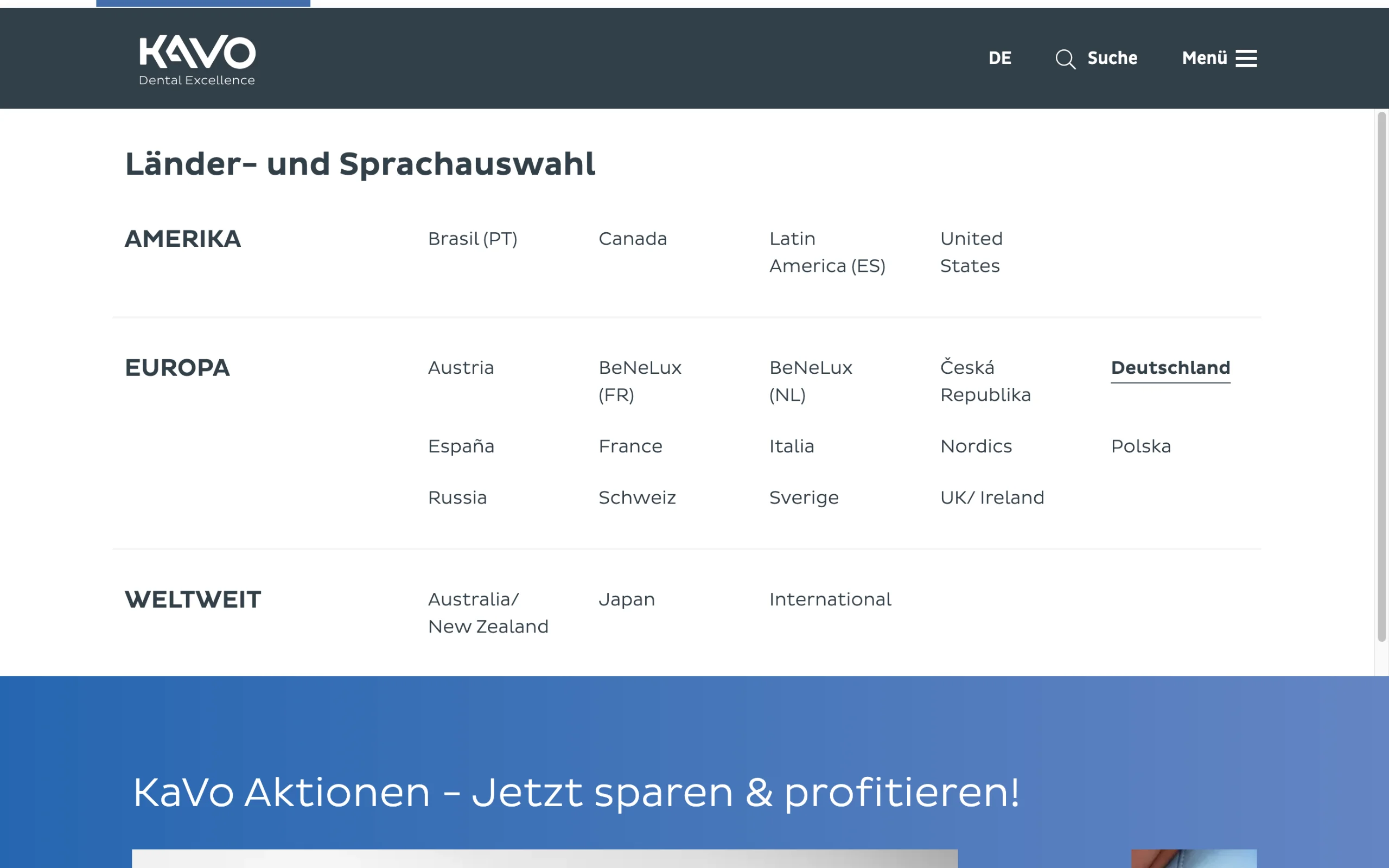Select Sverige
This screenshot has width=1389, height=868.
click(804, 499)
